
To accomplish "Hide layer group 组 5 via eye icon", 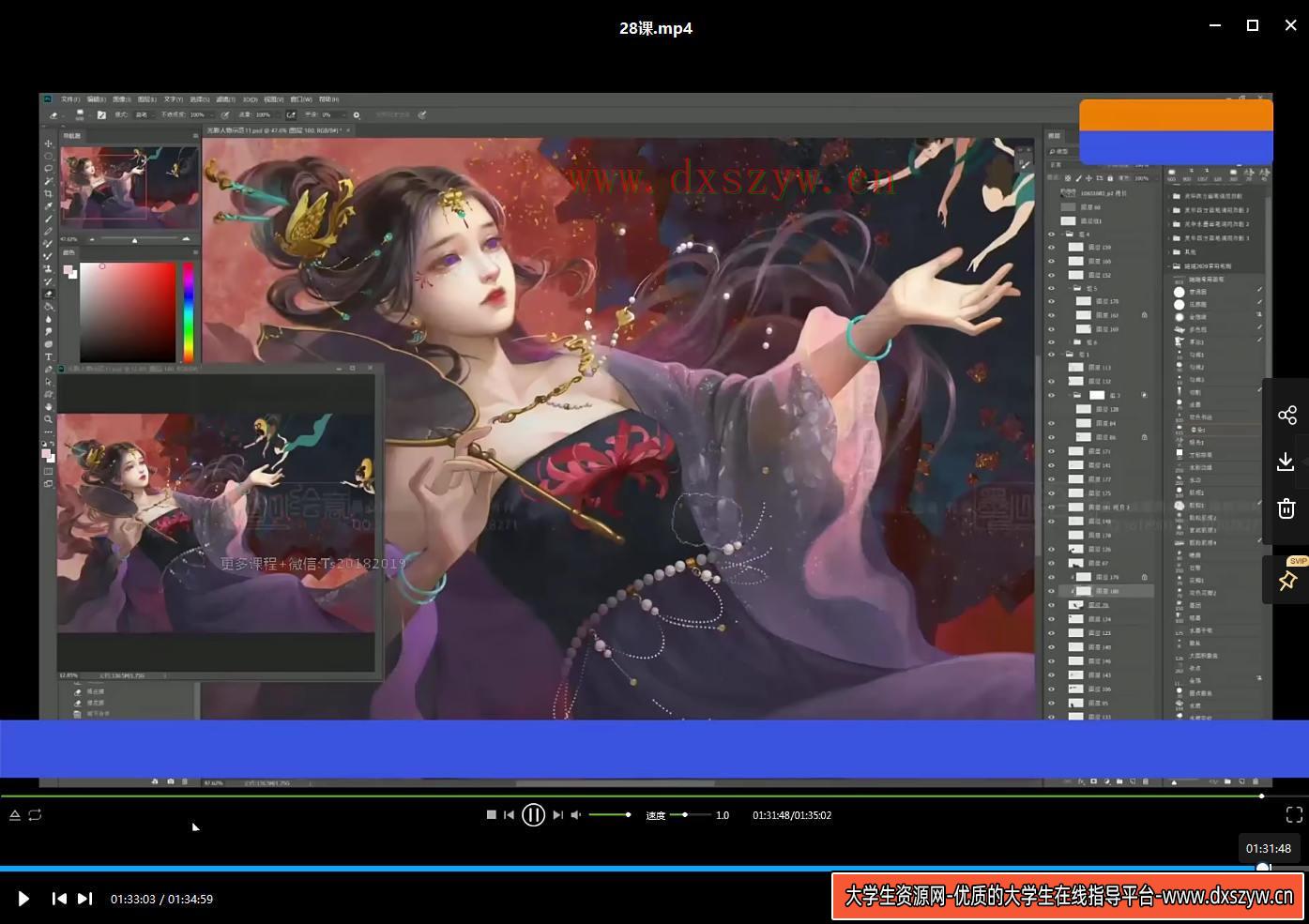I will click(x=1052, y=288).
